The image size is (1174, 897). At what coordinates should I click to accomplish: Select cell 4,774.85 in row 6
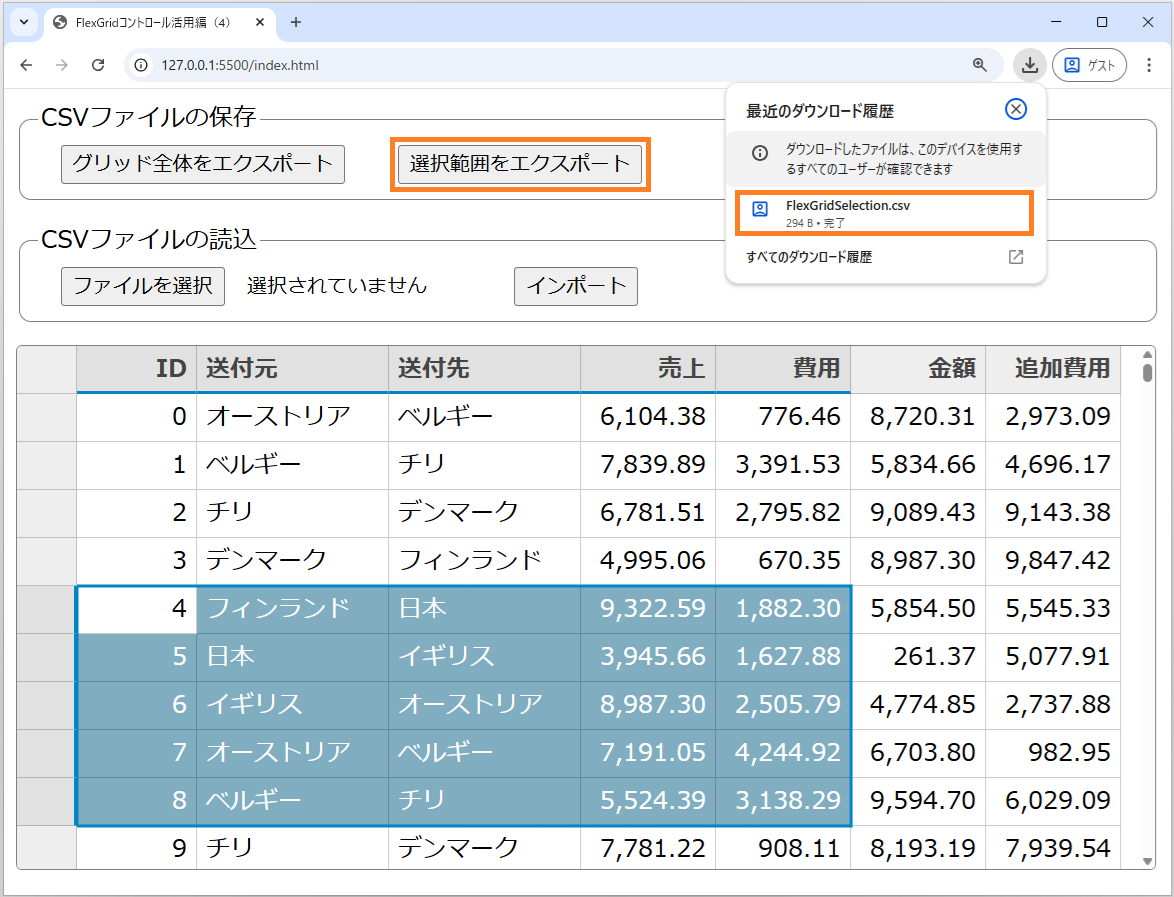click(918, 705)
